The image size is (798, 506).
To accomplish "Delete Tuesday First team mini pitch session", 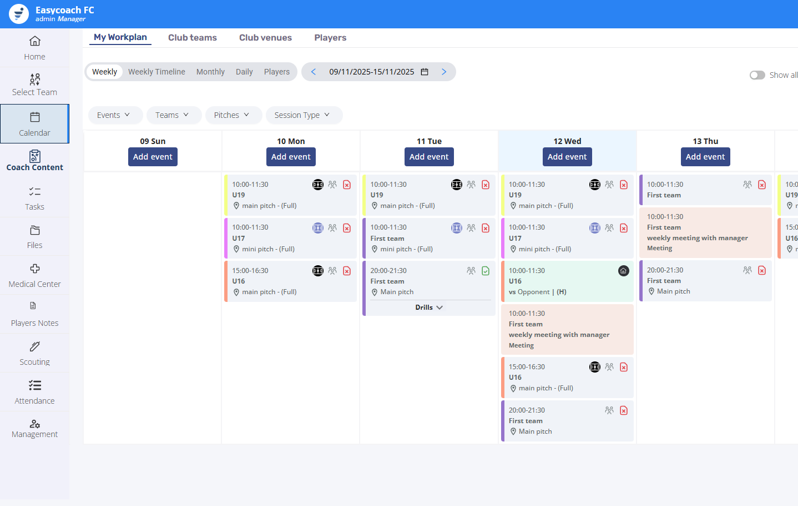I will click(x=486, y=228).
